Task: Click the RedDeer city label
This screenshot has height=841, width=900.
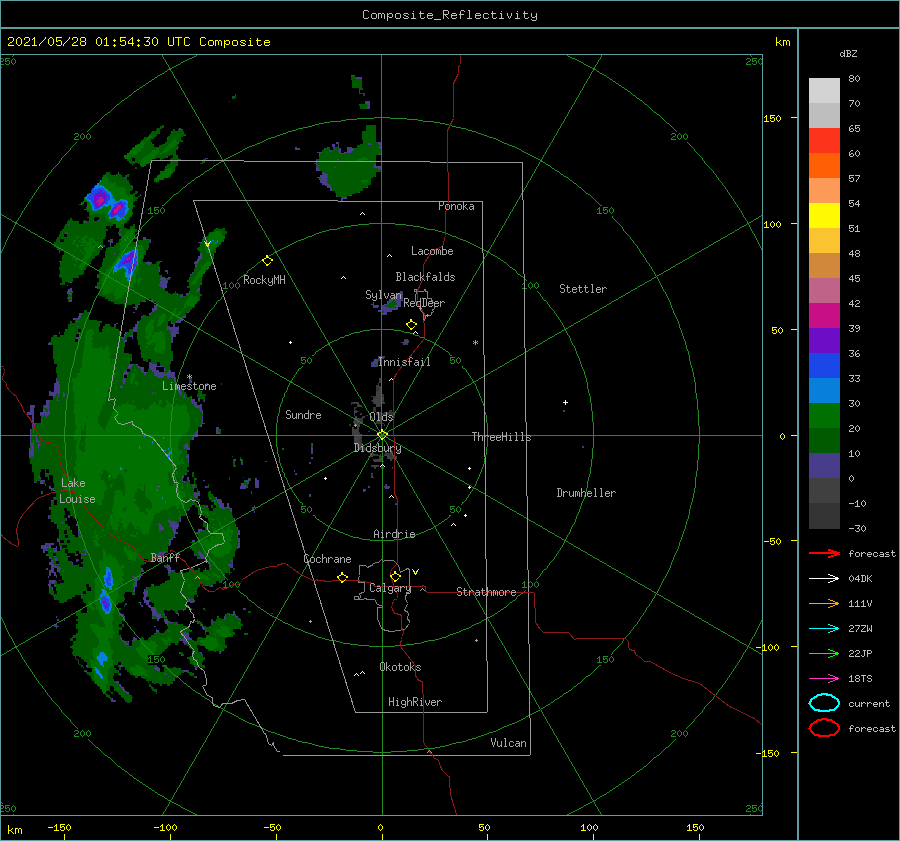Action: (x=424, y=303)
